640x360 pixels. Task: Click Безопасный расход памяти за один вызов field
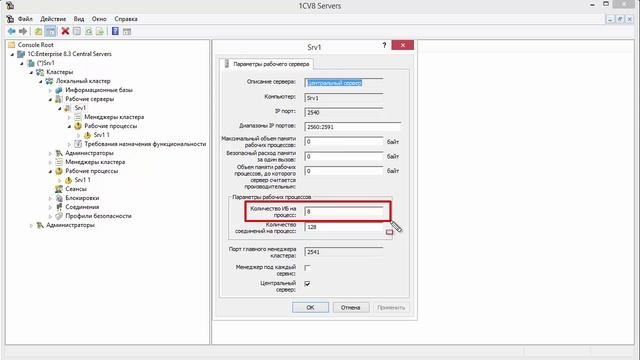tap(344, 156)
